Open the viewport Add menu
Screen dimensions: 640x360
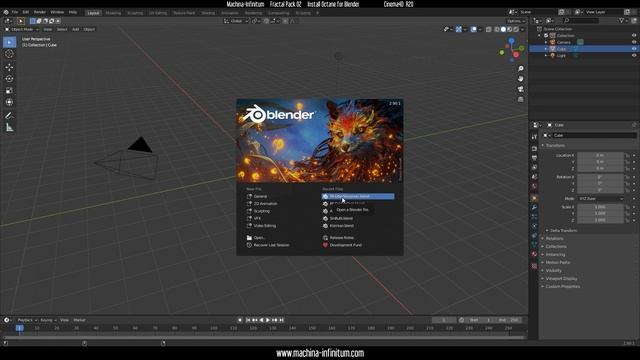[76, 29]
